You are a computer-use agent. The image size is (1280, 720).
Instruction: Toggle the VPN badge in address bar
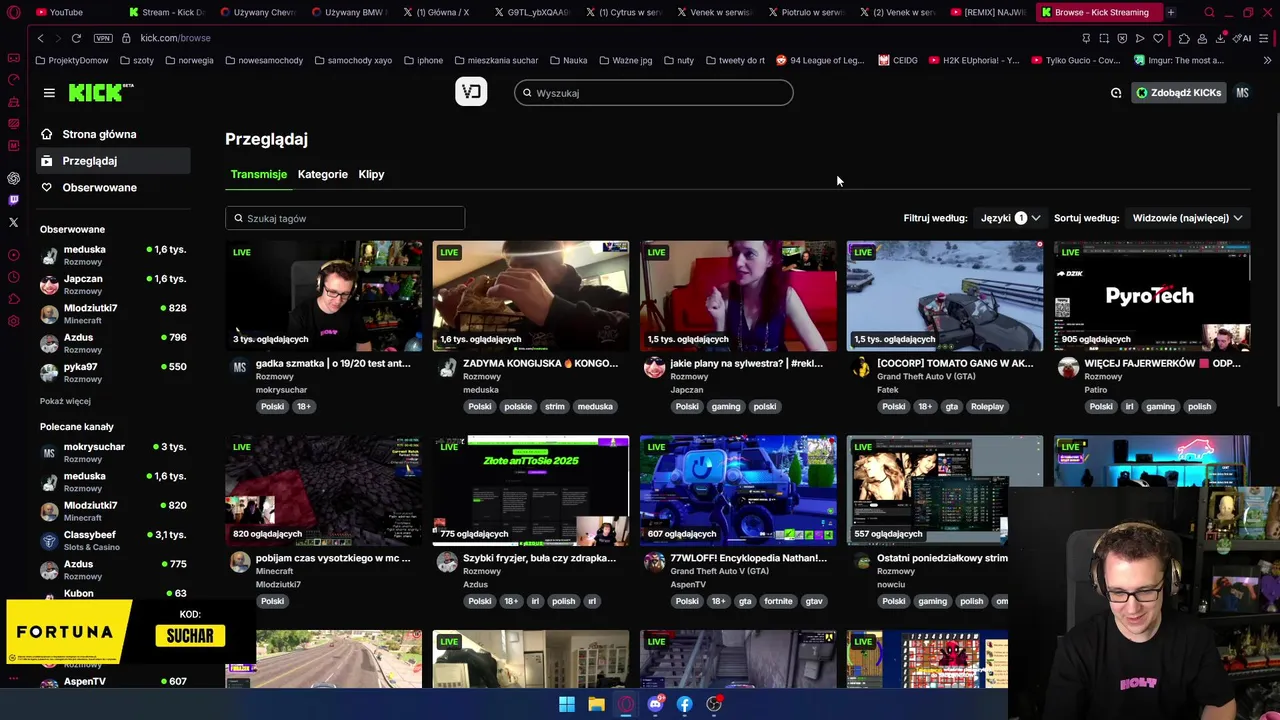point(103,38)
